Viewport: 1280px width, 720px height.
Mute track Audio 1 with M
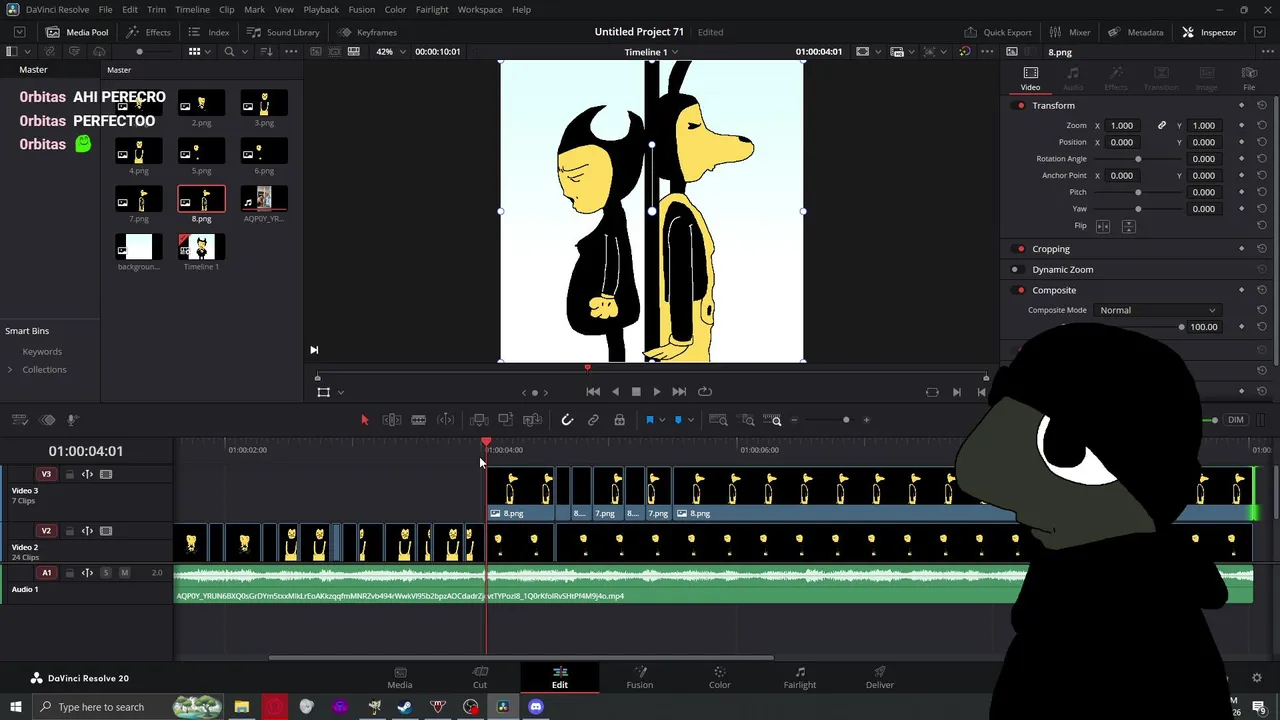(124, 573)
